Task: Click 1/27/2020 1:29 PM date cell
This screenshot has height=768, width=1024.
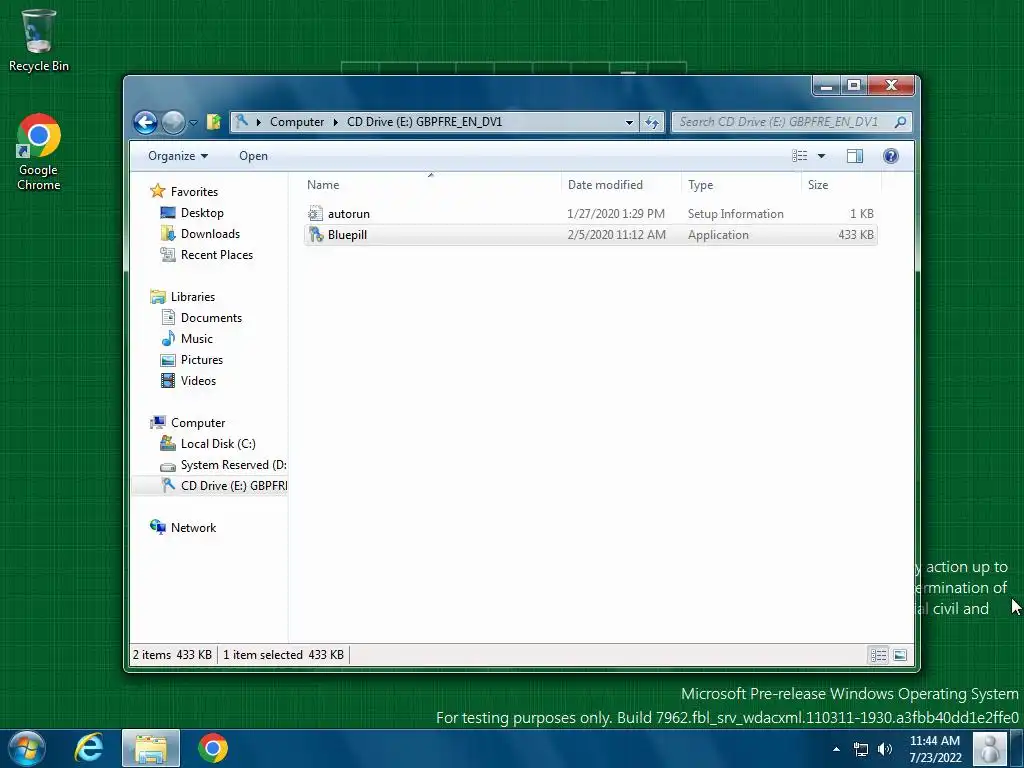Action: click(616, 214)
